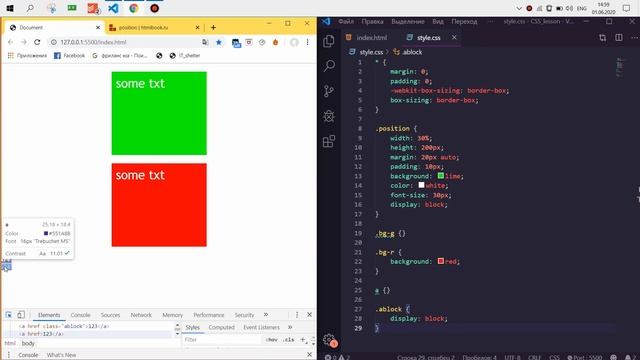Screen dimensions: 640x360
Task: Open the VS Code Search sidebar icon
Action: (x=329, y=66)
